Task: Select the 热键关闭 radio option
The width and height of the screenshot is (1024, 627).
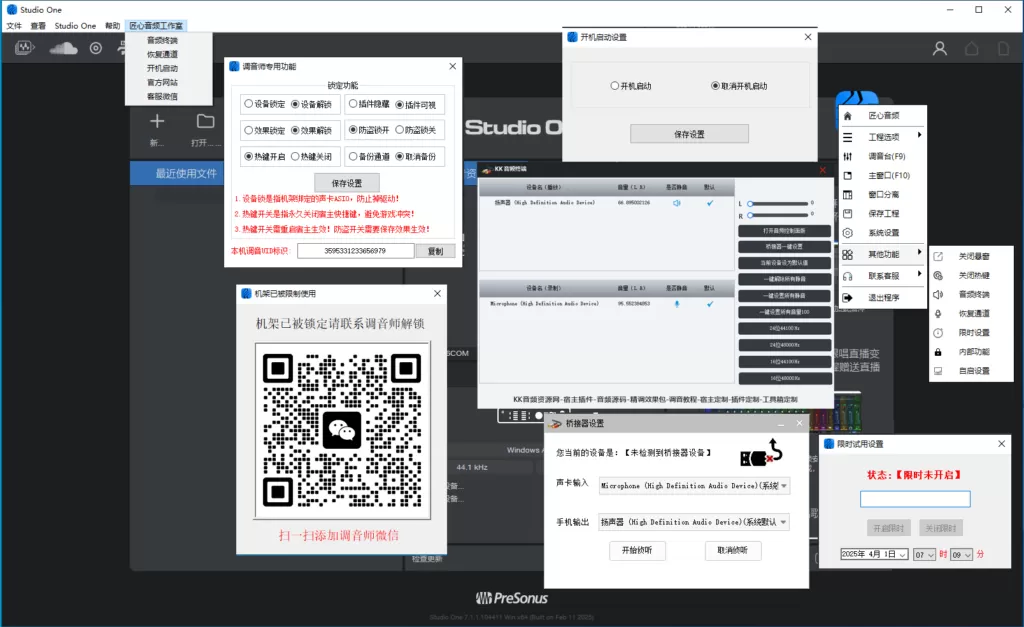Action: click(295, 157)
